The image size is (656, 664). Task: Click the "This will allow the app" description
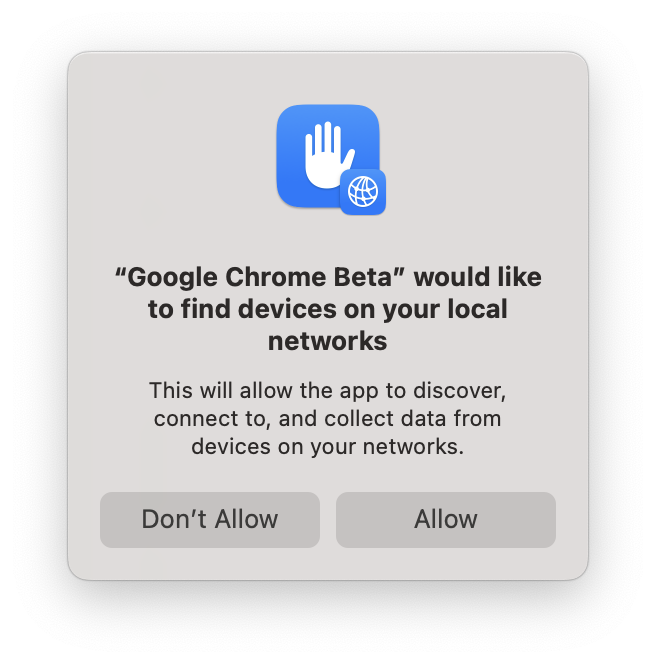328,418
